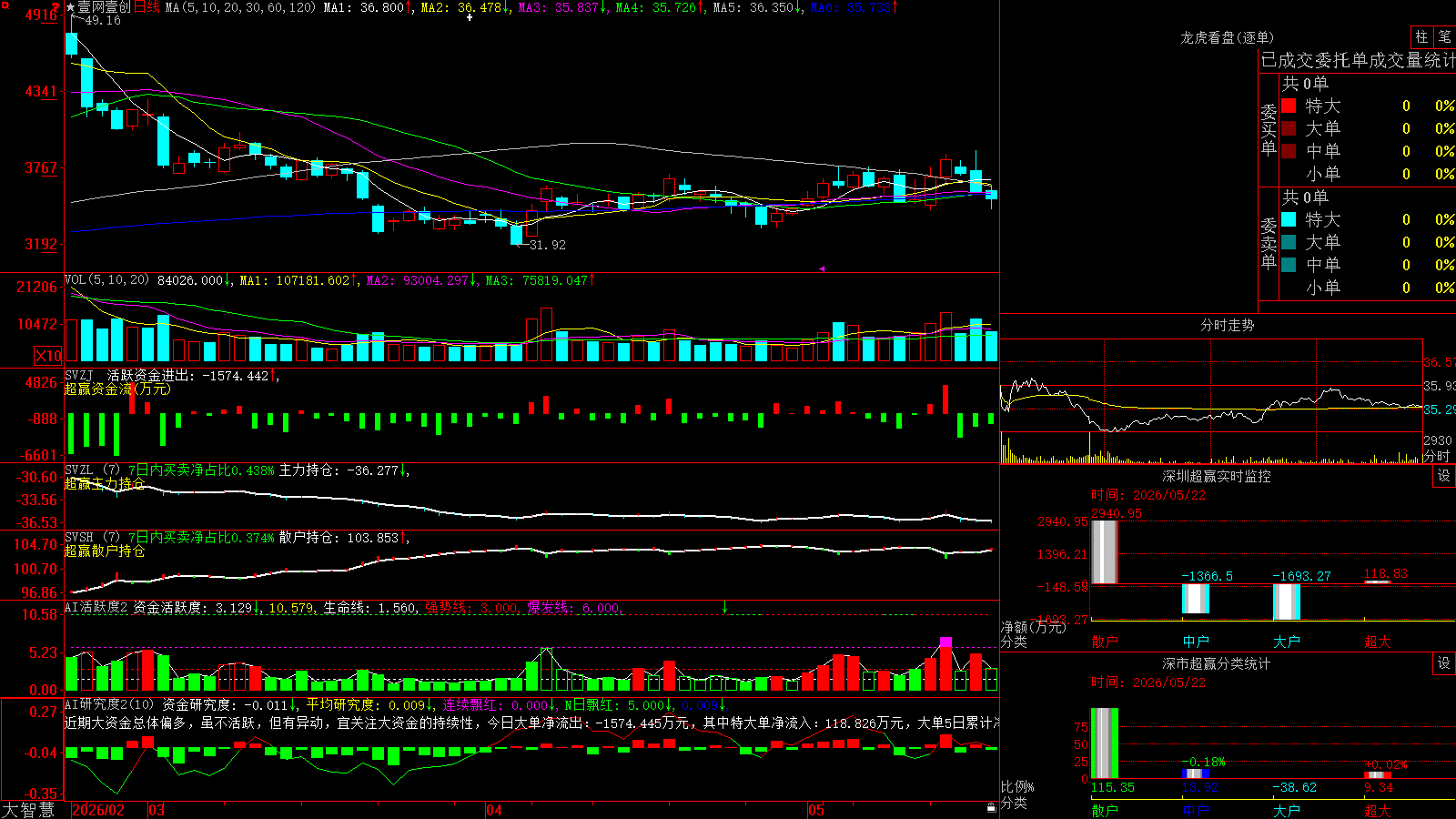The height and width of the screenshot is (819, 1456).
Task: Click the 委买单 section label
Action: point(1269,129)
